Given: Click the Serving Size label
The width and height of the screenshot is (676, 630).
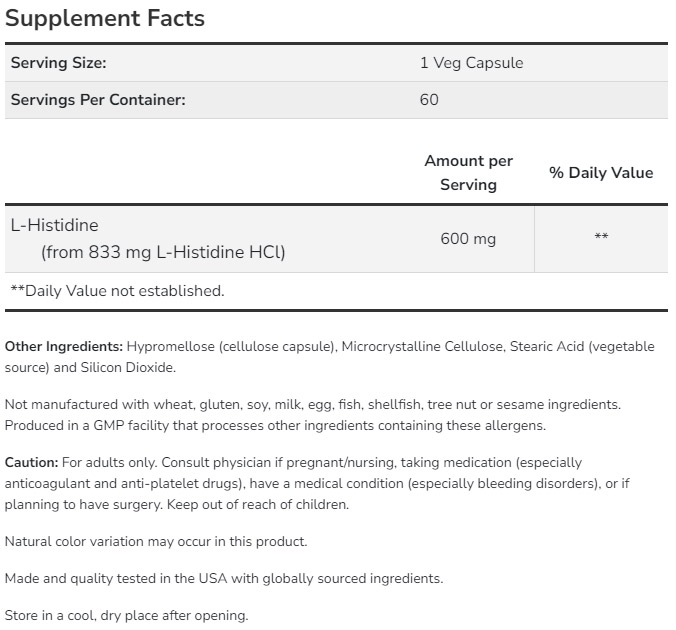Looking at the screenshot, I should (58, 63).
